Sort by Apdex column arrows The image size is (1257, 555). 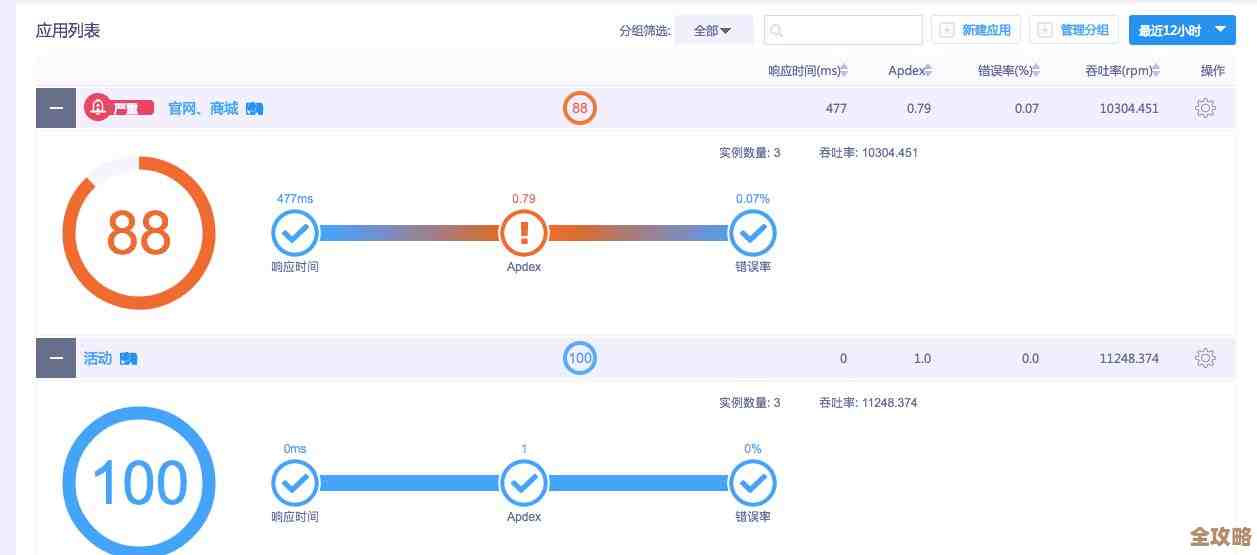928,70
